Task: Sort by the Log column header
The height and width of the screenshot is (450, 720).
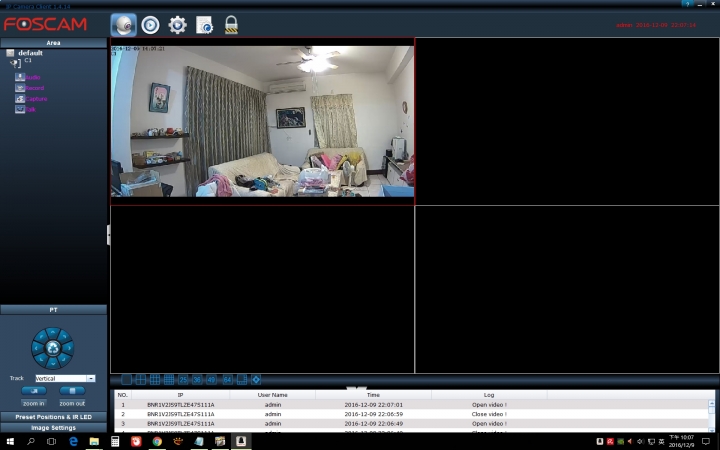Action: 489,395
